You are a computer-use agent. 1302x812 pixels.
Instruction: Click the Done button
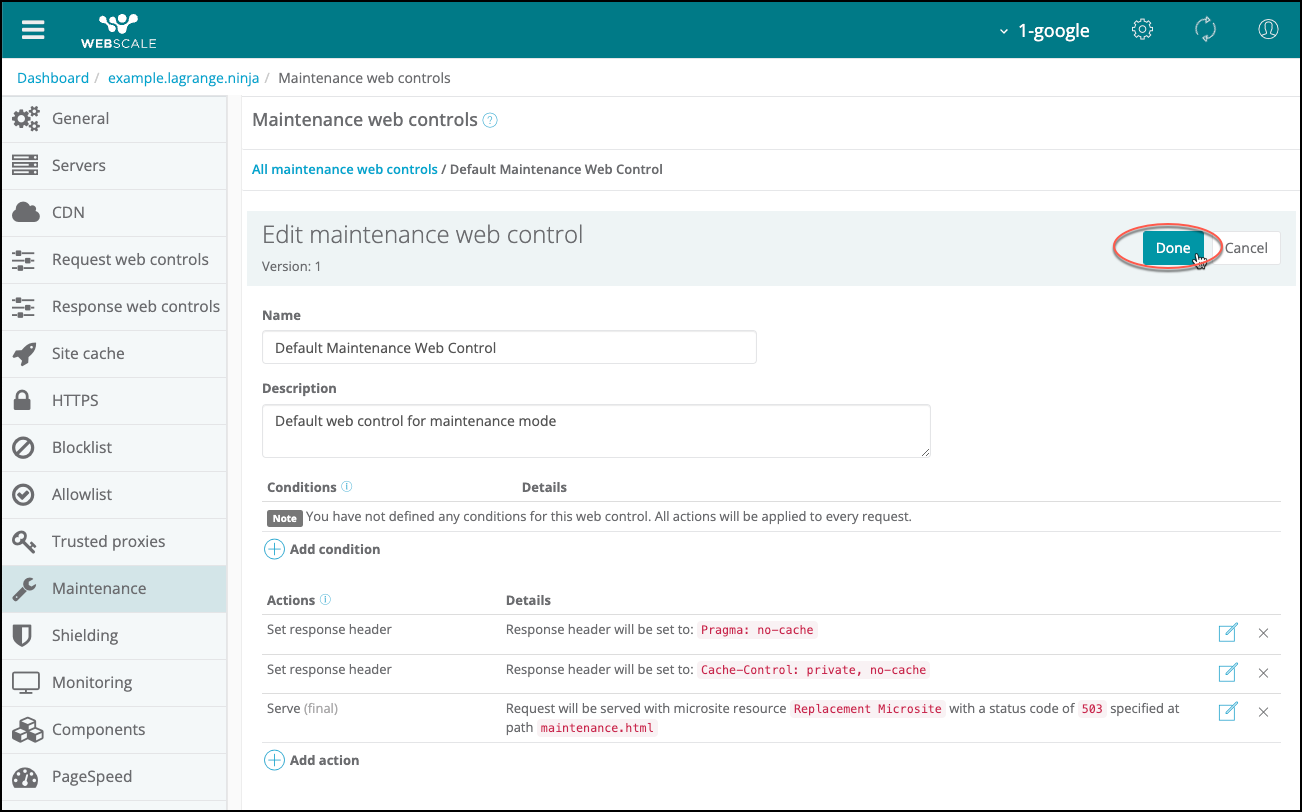[1172, 248]
